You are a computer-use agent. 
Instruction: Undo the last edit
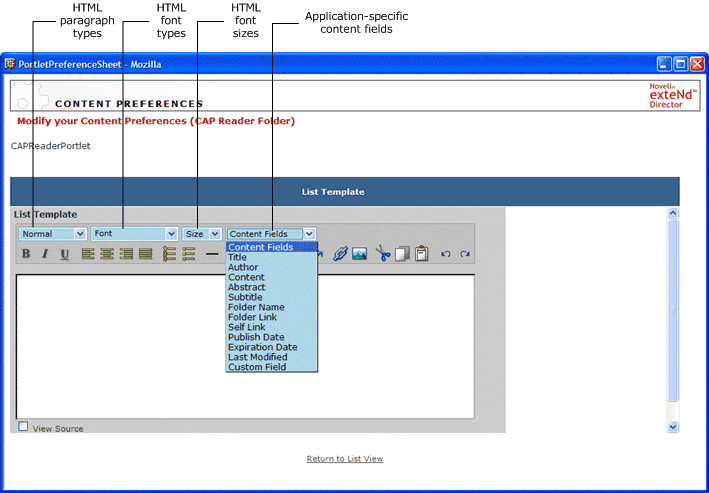click(x=445, y=254)
